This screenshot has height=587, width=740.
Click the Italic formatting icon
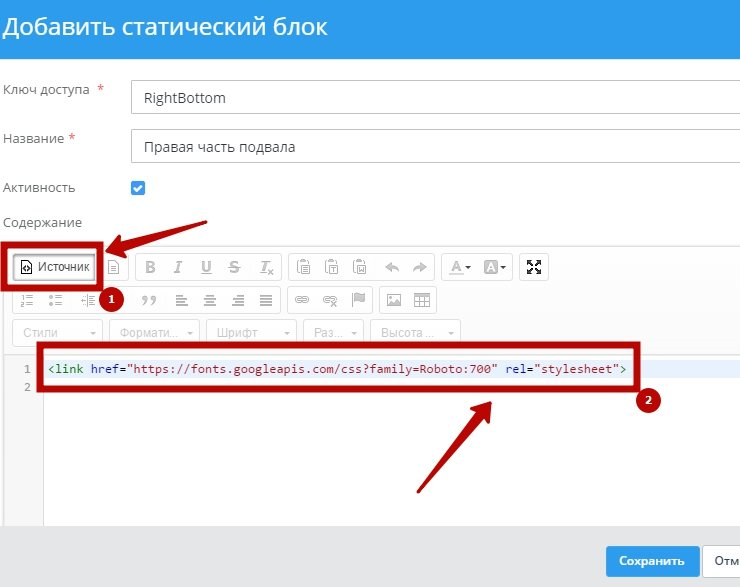(178, 267)
